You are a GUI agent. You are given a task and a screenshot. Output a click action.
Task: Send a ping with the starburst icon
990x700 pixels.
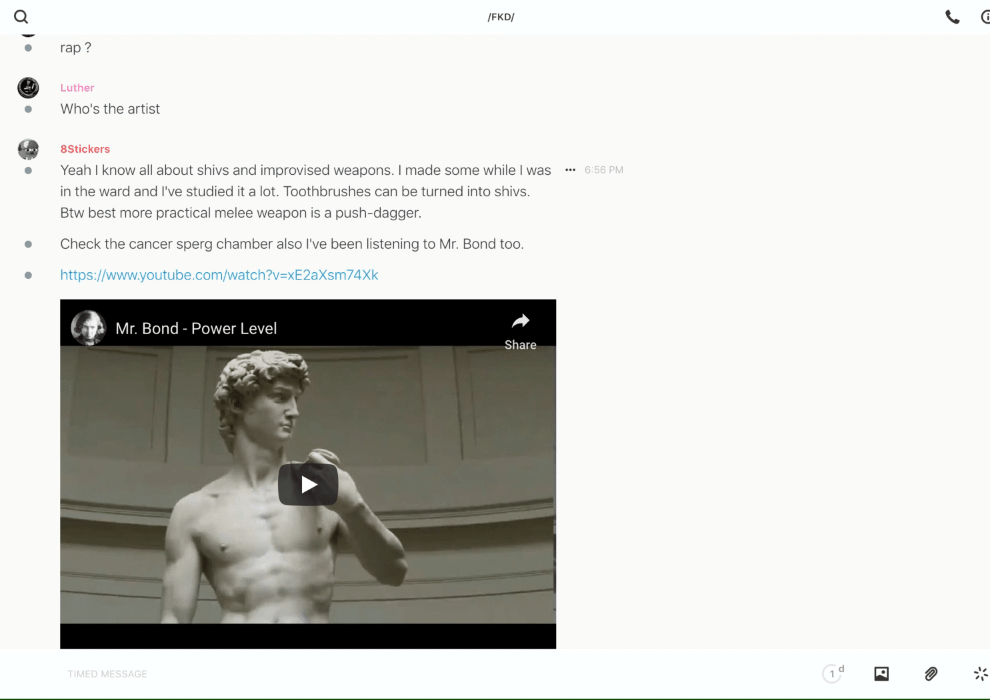pos(980,674)
